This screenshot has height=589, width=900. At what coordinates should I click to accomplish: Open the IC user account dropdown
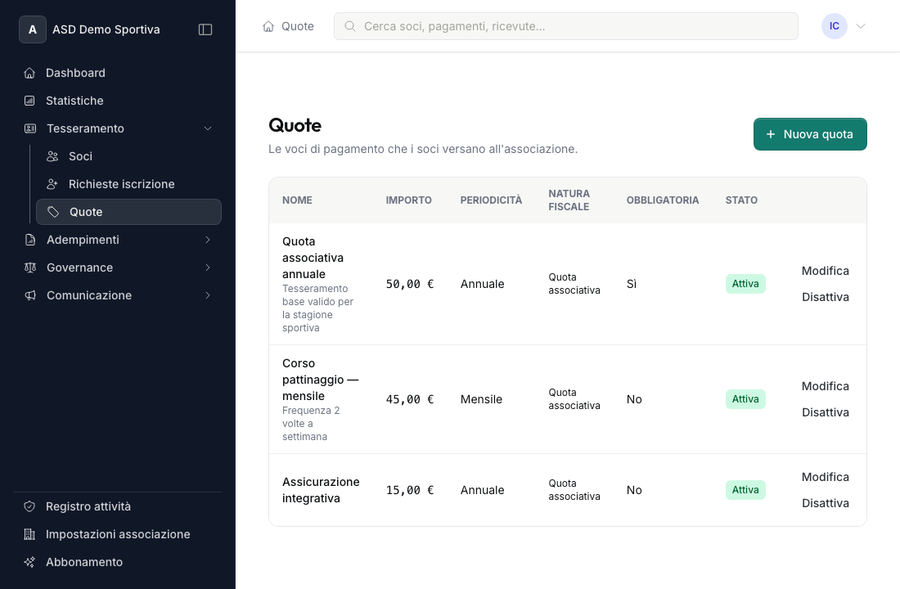(844, 26)
